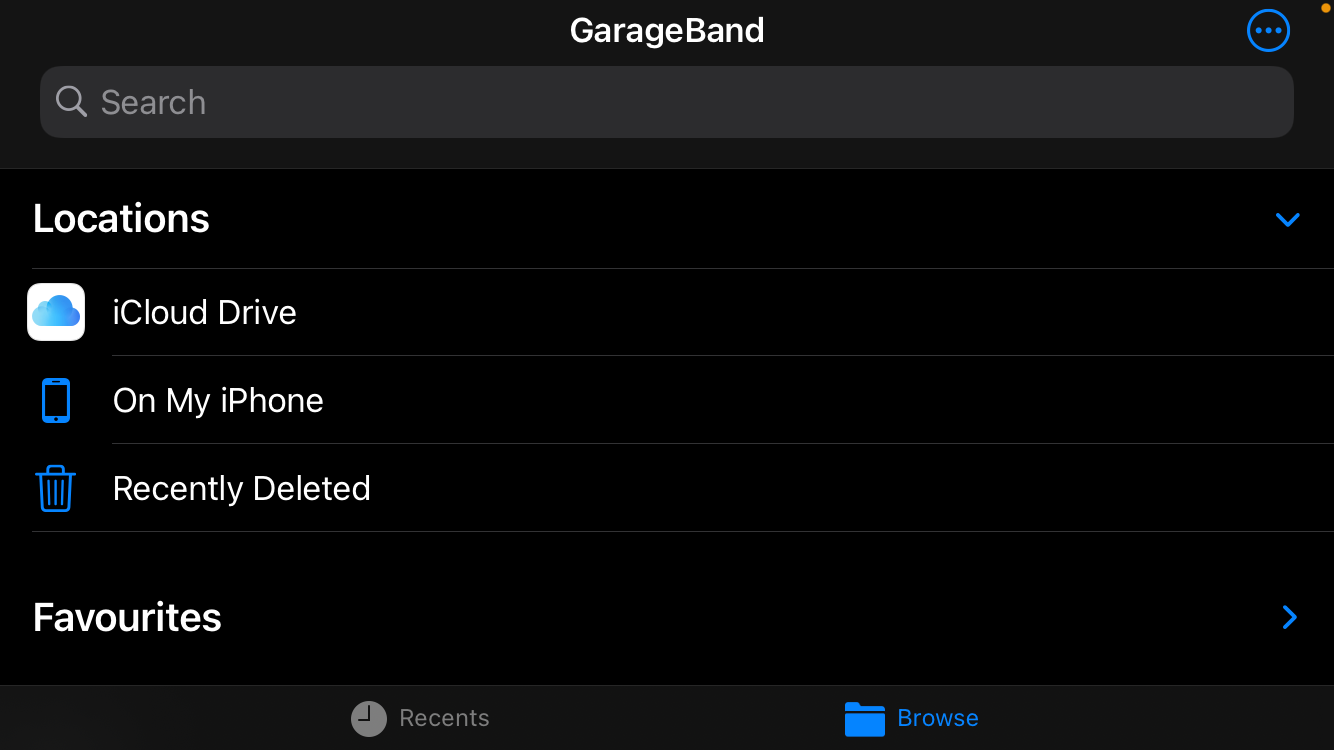Tap the chevron next to Locations

pos(1288,220)
